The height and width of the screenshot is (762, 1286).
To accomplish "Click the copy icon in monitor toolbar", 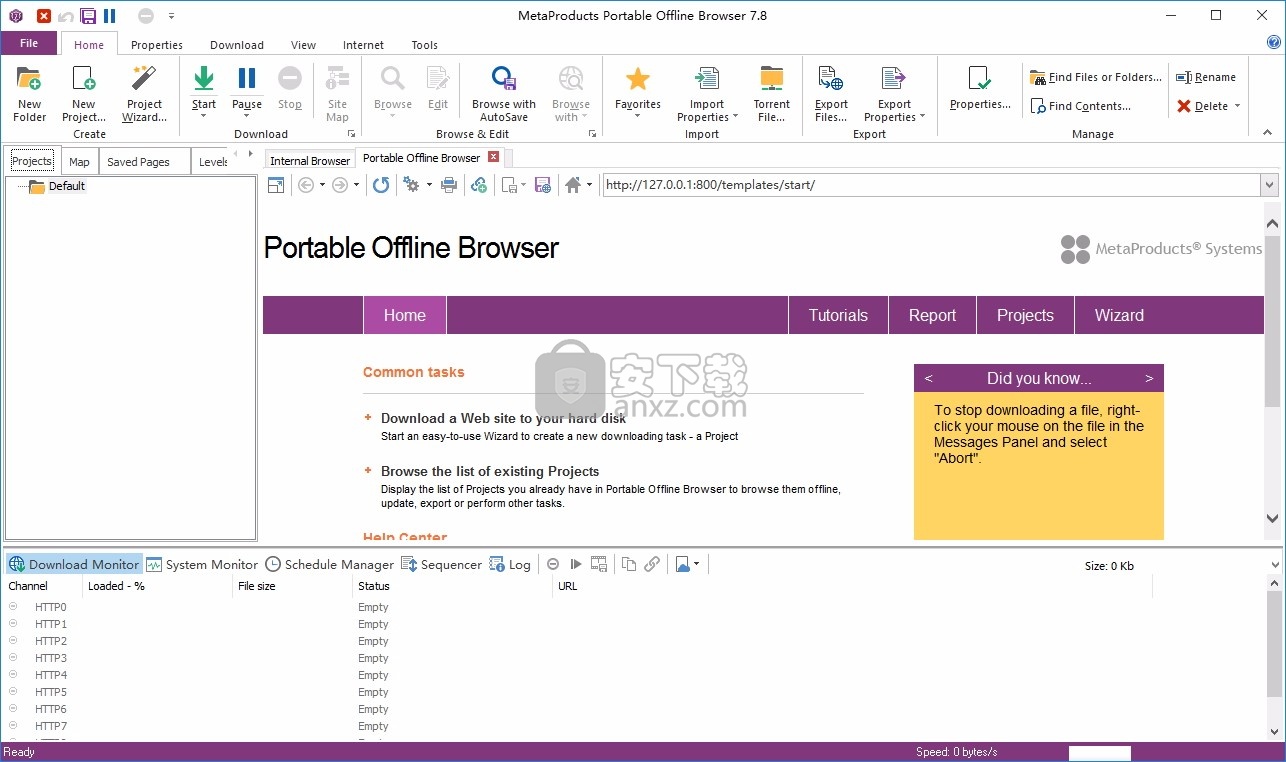I will pos(629,564).
